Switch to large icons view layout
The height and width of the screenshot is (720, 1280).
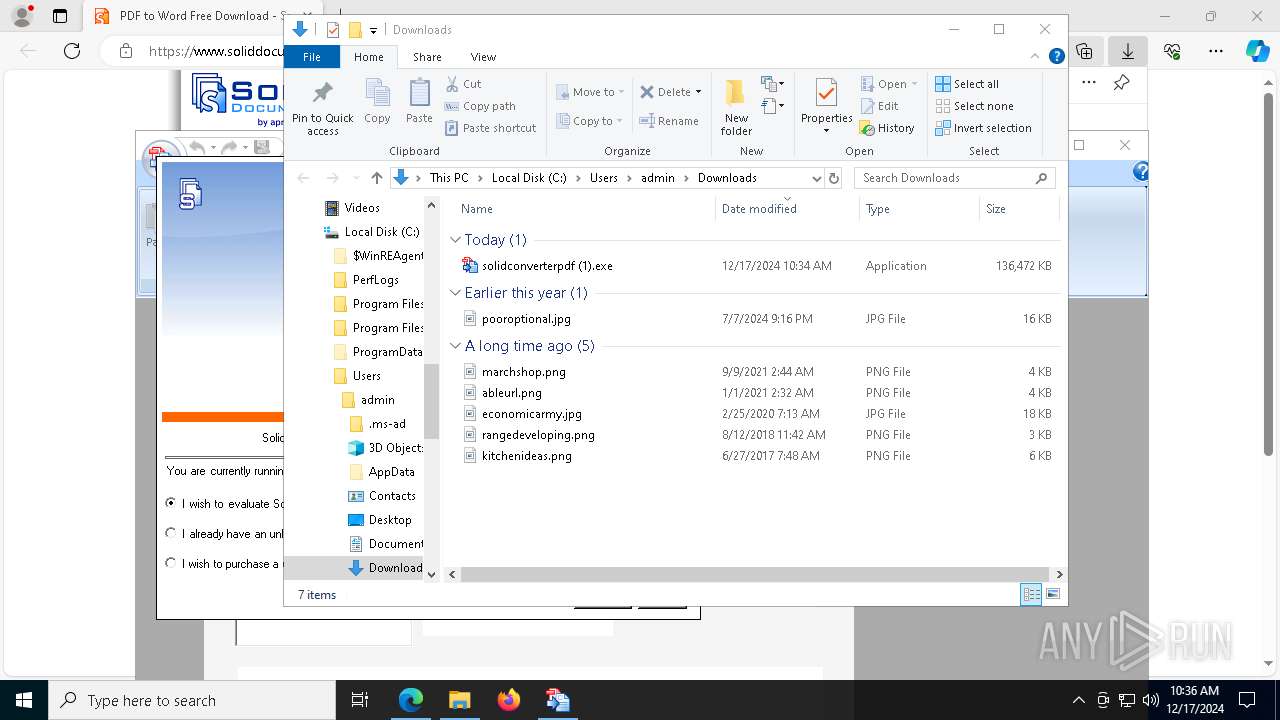point(1053,594)
